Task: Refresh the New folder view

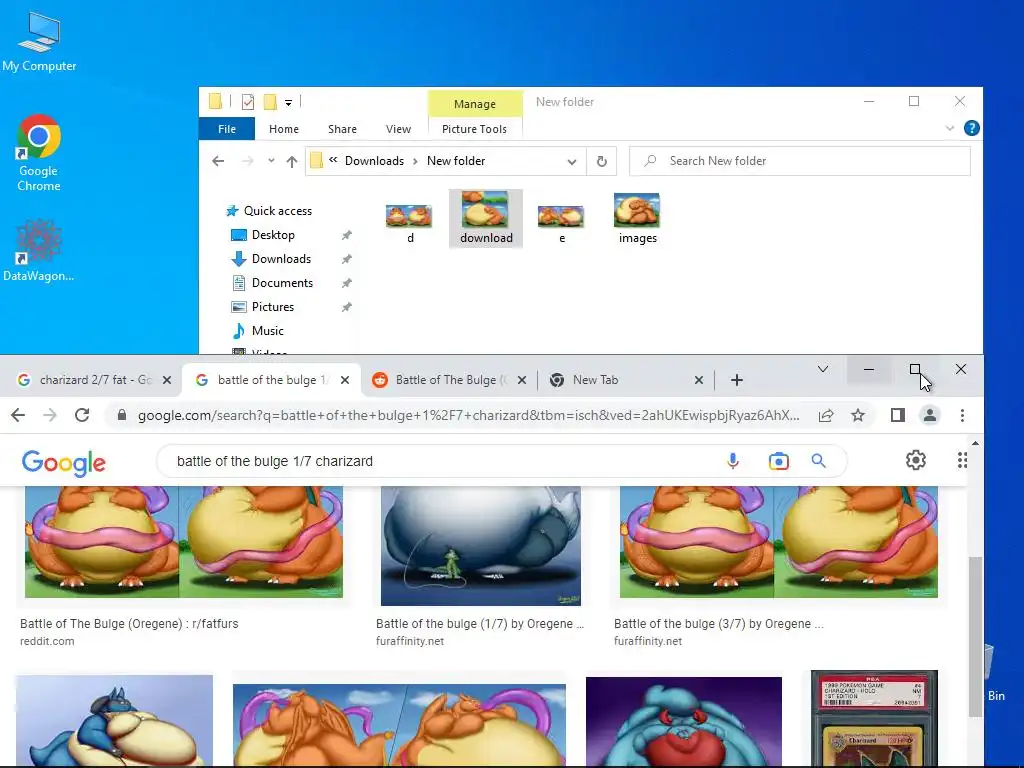Action: coord(601,161)
